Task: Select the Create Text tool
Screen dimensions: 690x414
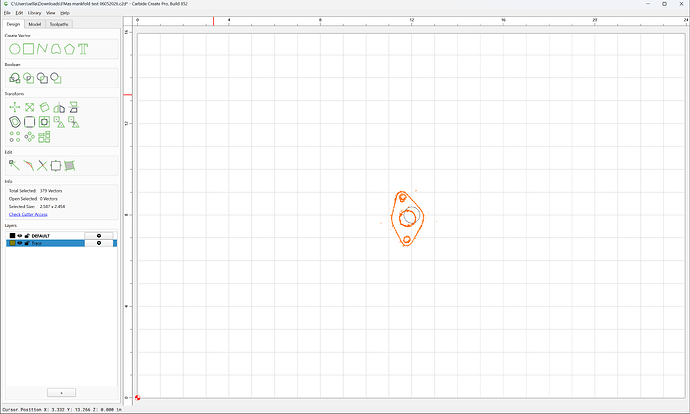Action: [x=83, y=49]
